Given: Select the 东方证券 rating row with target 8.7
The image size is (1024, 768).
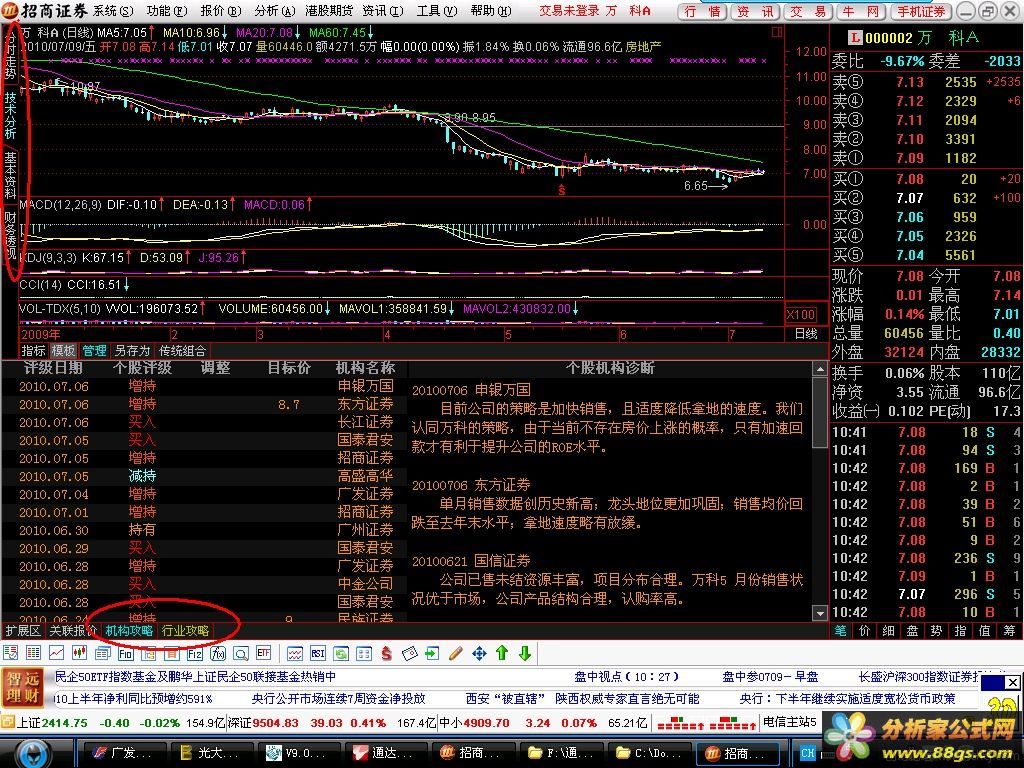Looking at the screenshot, I should point(204,404).
